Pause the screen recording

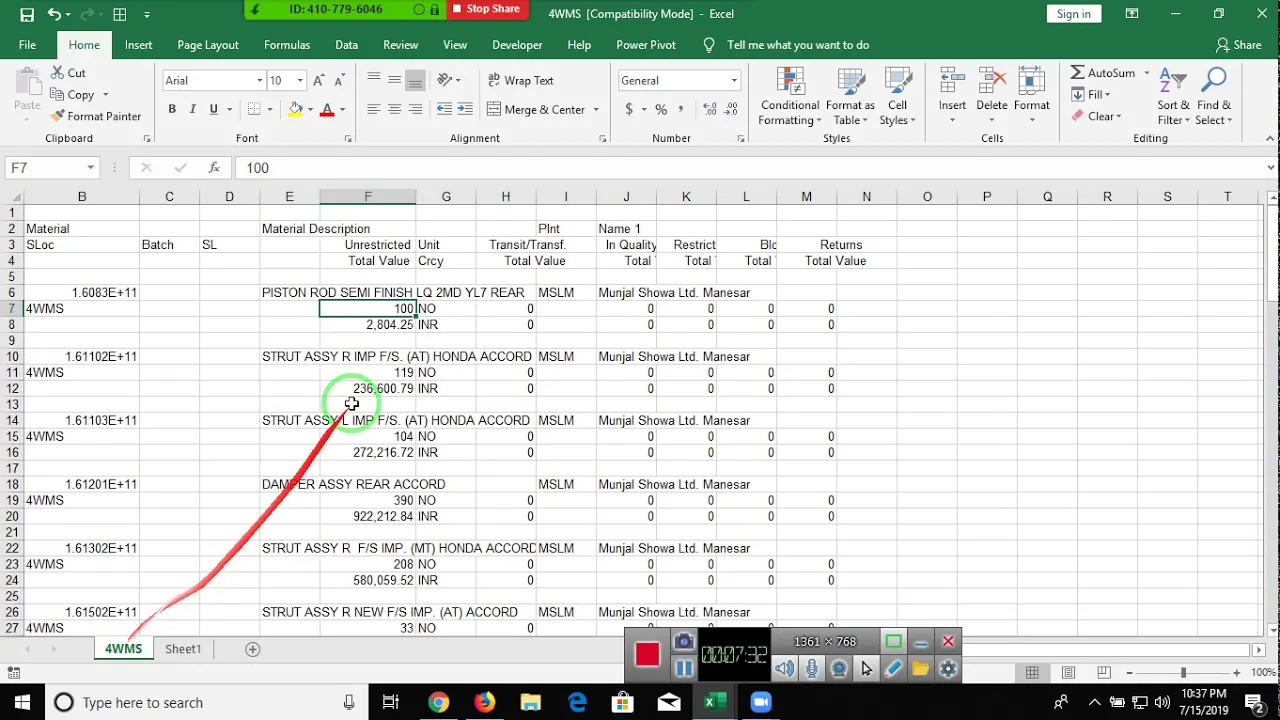click(684, 668)
